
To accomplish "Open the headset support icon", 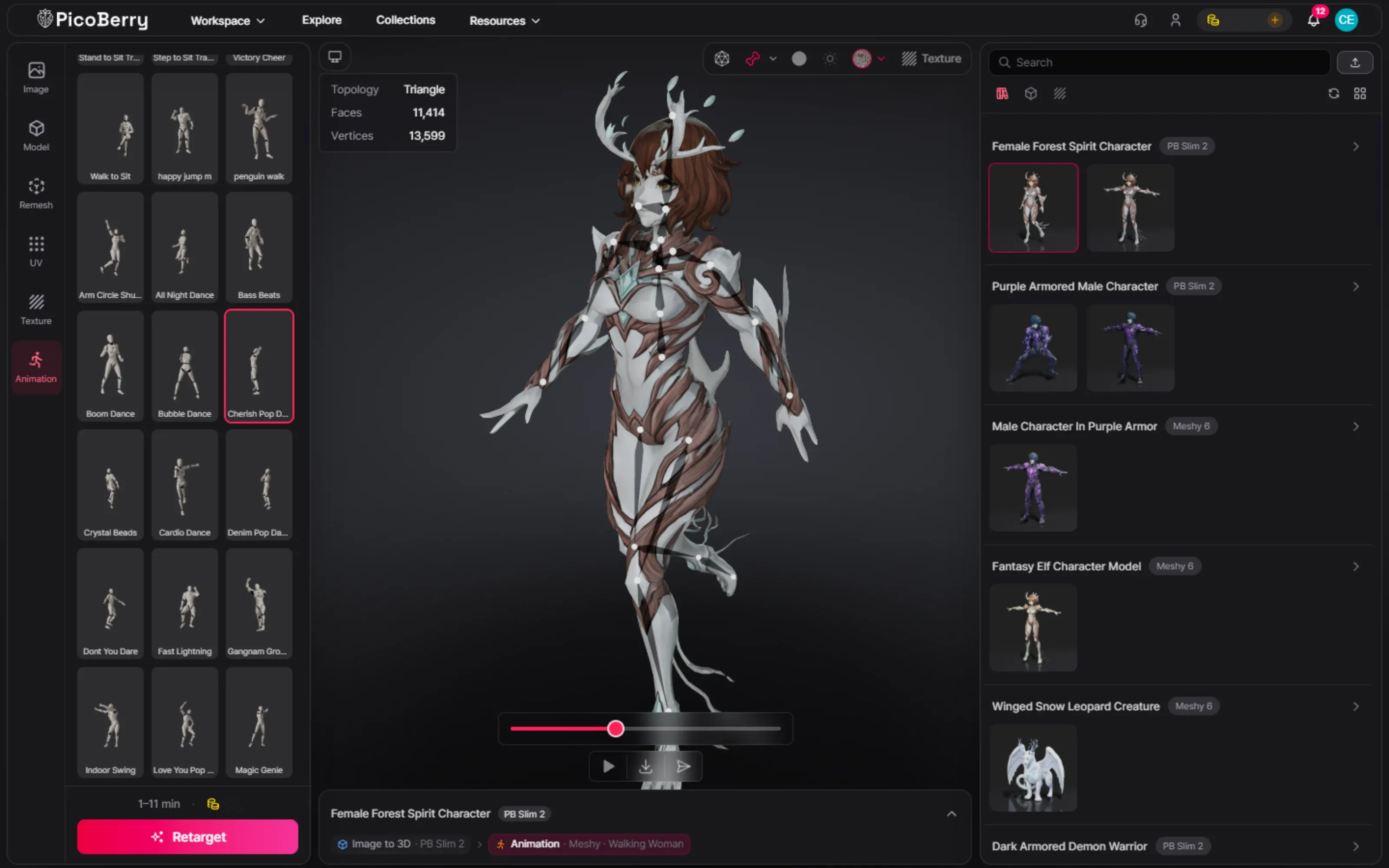I will click(1140, 20).
